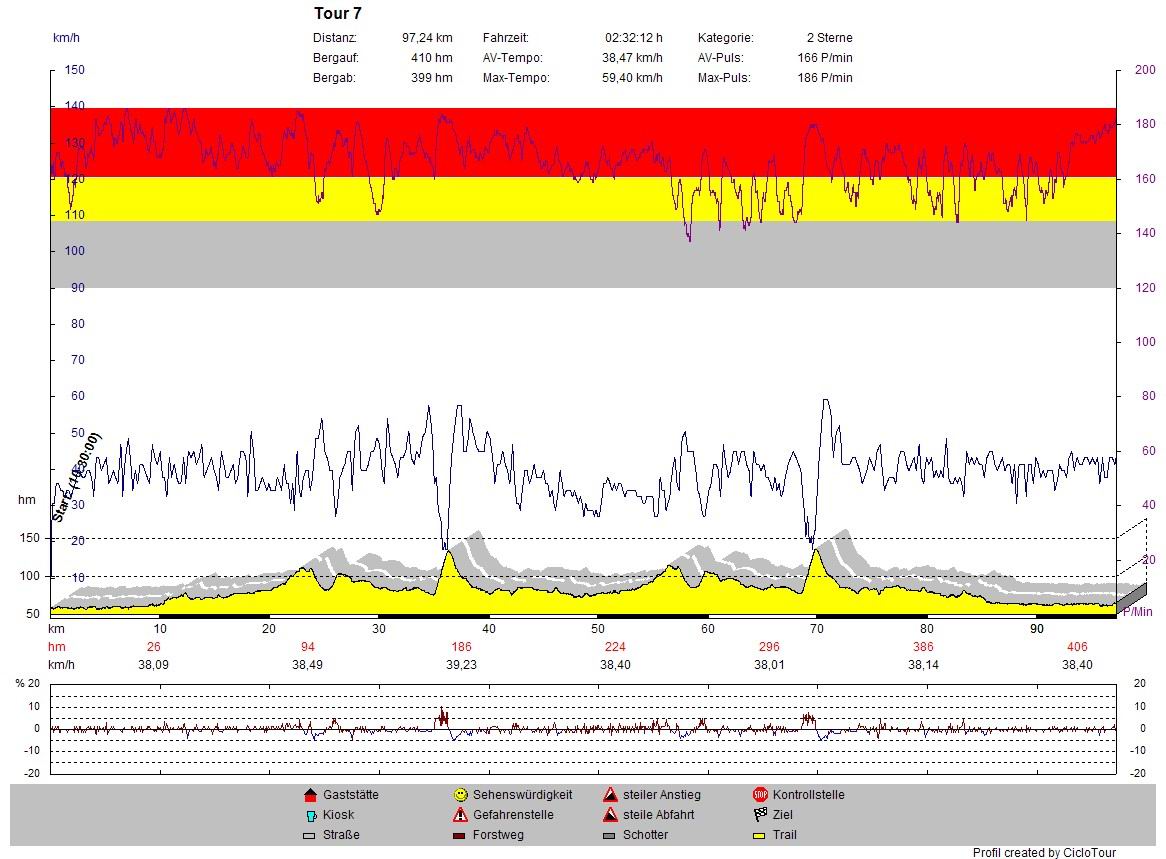Click the Kiosk cup icon
The height and width of the screenshot is (859, 1166).
point(309,815)
